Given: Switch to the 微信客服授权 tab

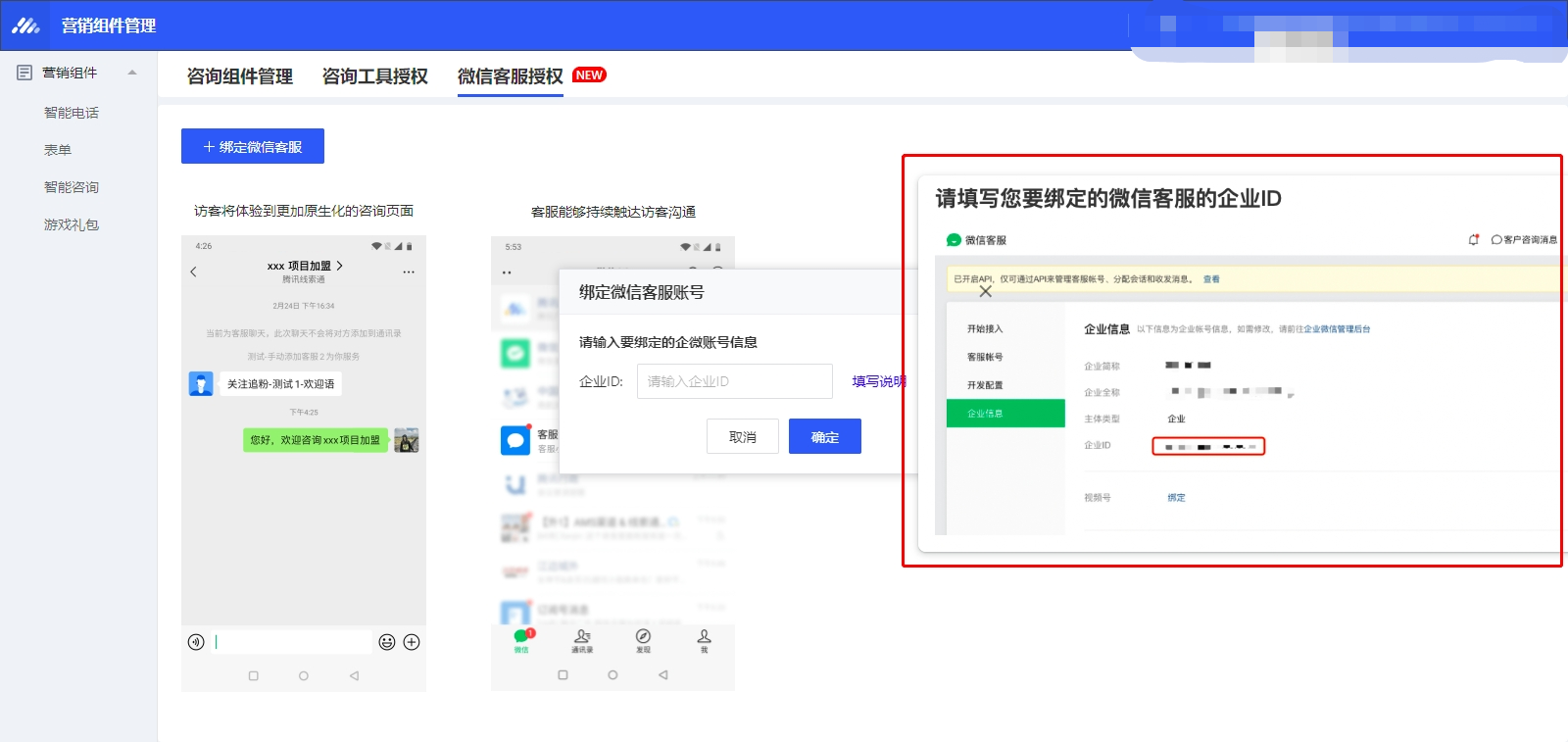Looking at the screenshot, I should coord(511,76).
